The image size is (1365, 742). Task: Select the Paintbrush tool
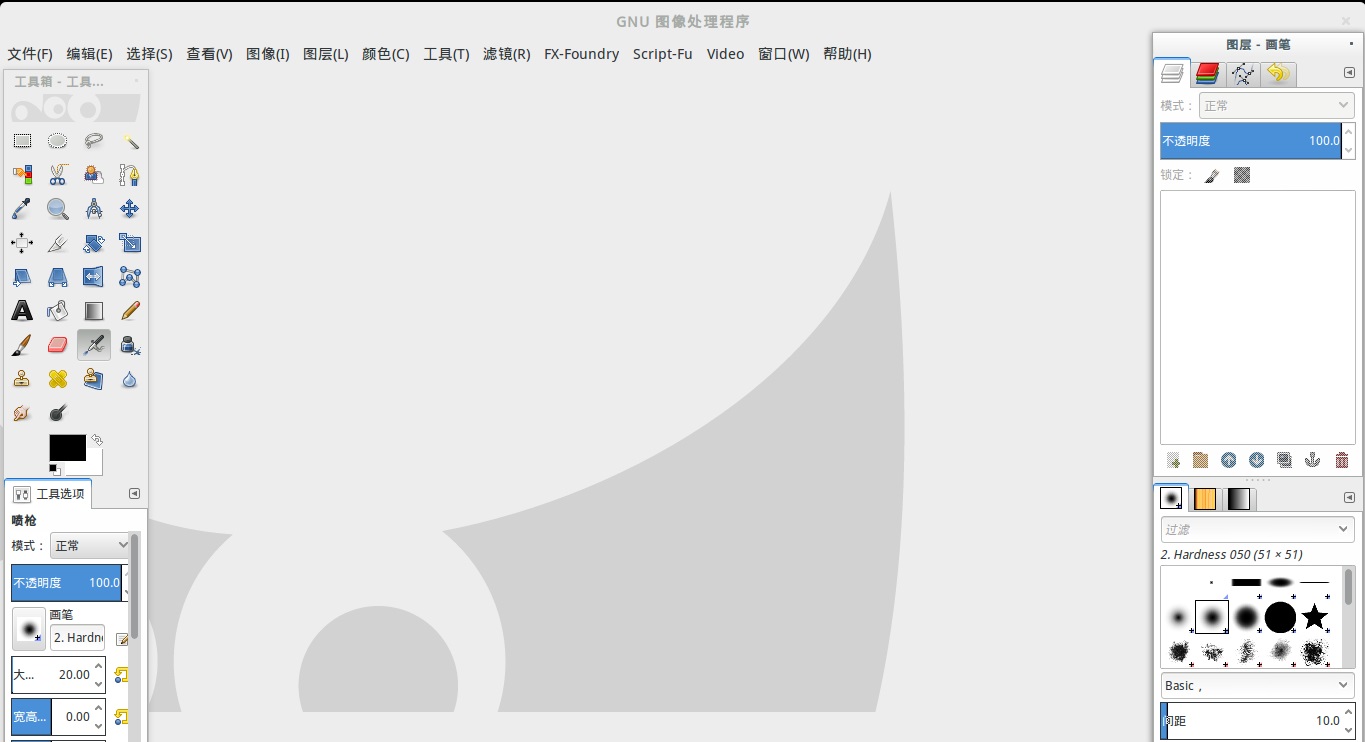[22, 345]
